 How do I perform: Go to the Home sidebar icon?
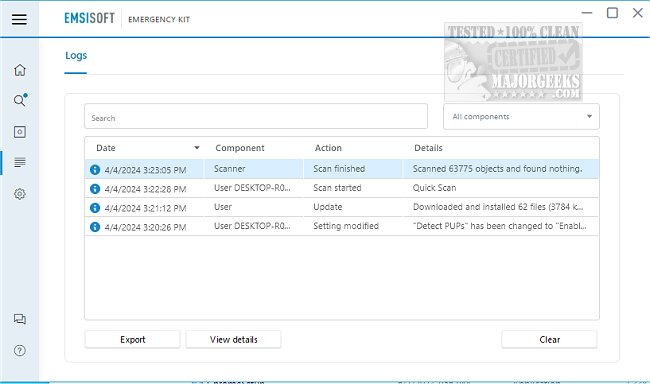coord(19,70)
